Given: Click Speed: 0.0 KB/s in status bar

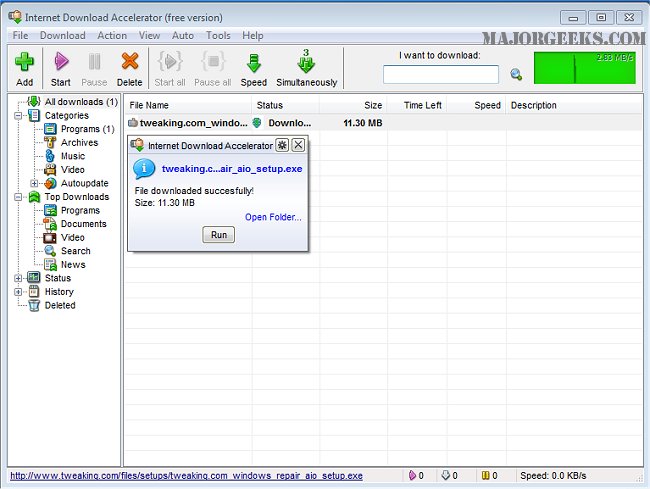Looking at the screenshot, I should [553, 476].
